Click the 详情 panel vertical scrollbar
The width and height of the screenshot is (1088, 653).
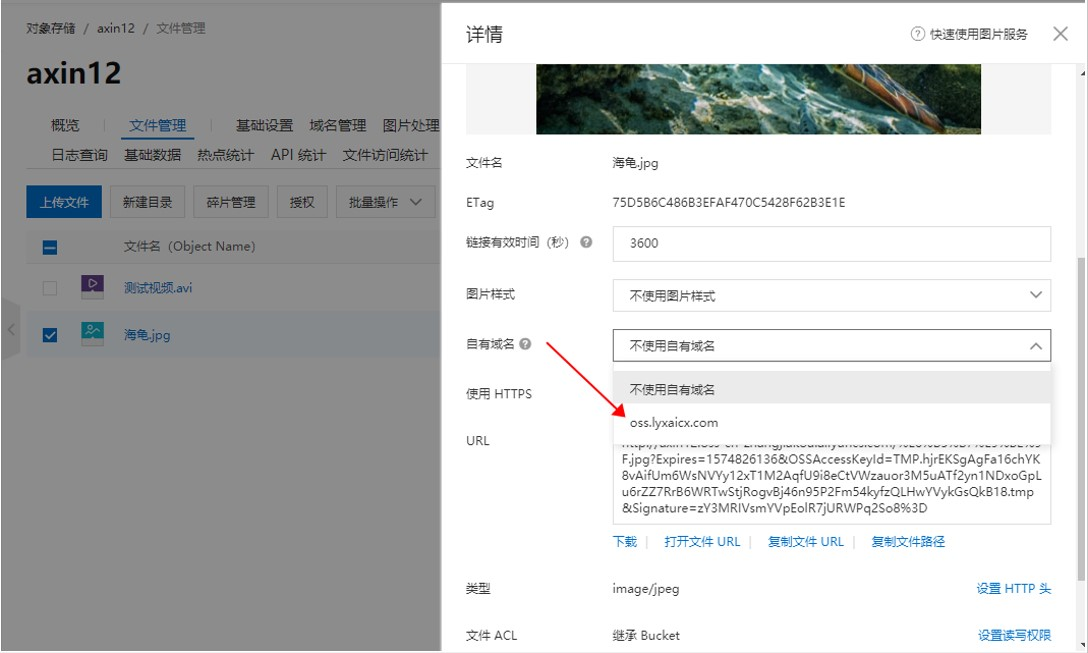click(1082, 418)
